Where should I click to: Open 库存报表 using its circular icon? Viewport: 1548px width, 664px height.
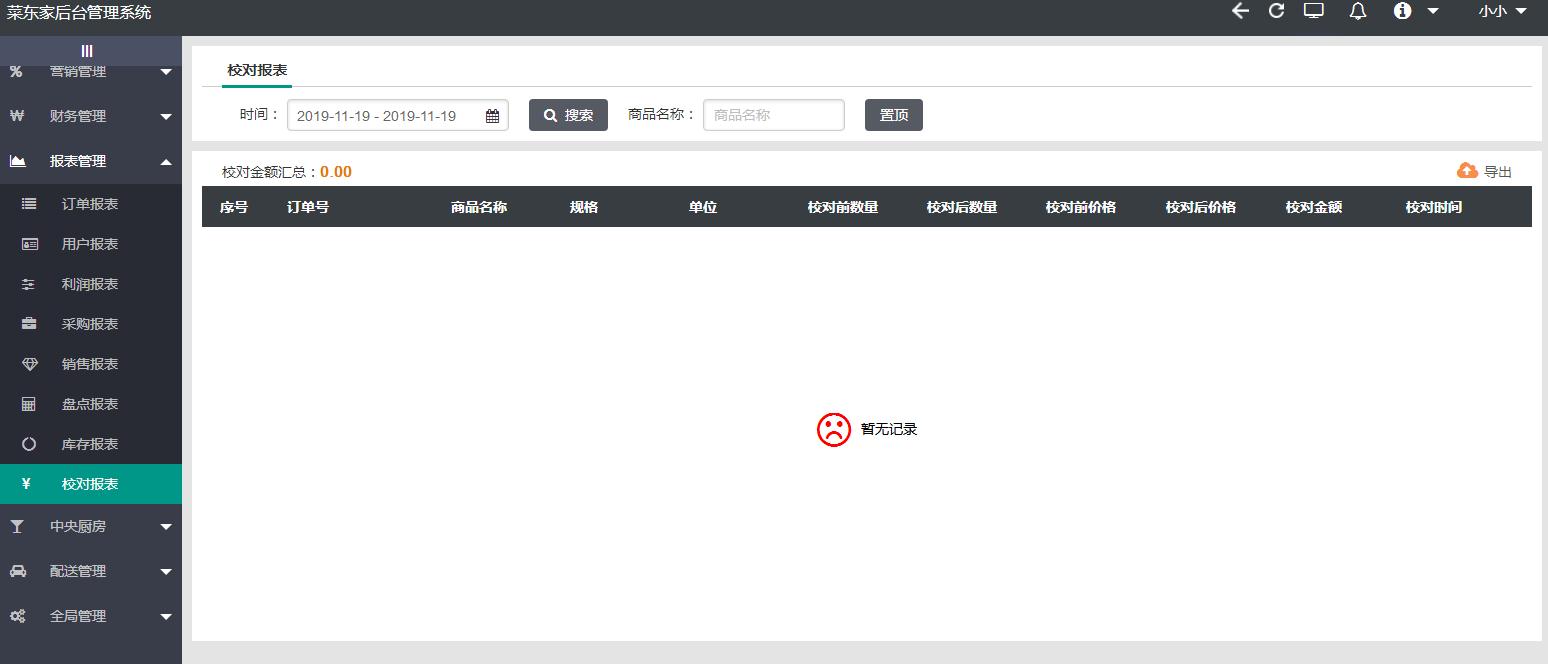[27, 443]
